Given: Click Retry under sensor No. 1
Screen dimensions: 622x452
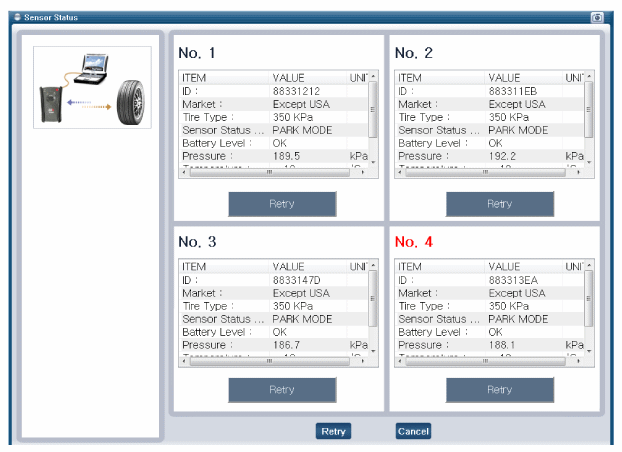Looking at the screenshot, I should (282, 204).
